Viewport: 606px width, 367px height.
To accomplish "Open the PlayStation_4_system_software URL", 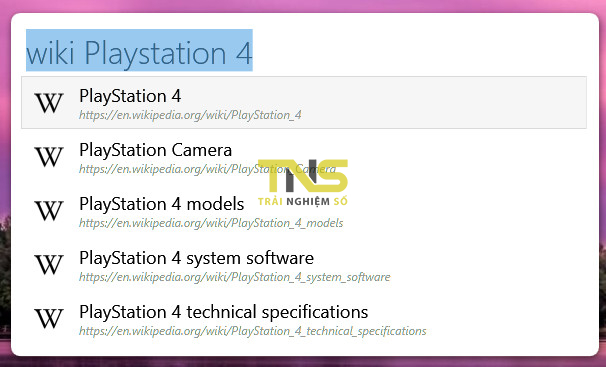I will click(235, 277).
